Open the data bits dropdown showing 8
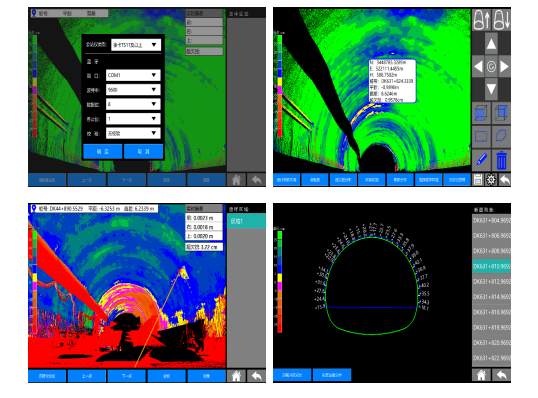Image resolution: width=538 pixels, height=398 pixels. click(133, 104)
